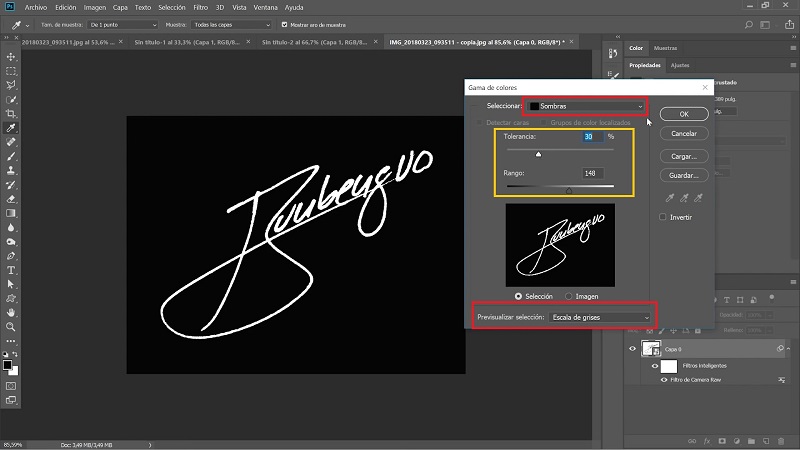Close the Gama de colores dialog
The height and width of the screenshot is (450, 800).
(x=705, y=87)
